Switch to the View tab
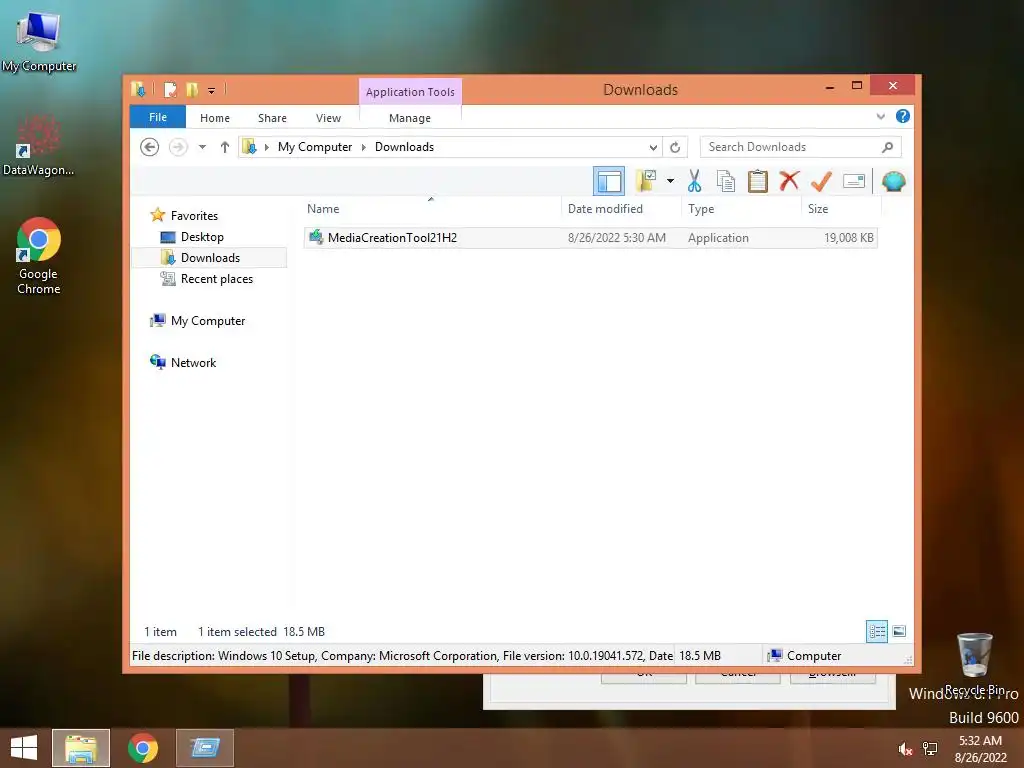Viewport: 1024px width, 768px height. click(x=328, y=118)
